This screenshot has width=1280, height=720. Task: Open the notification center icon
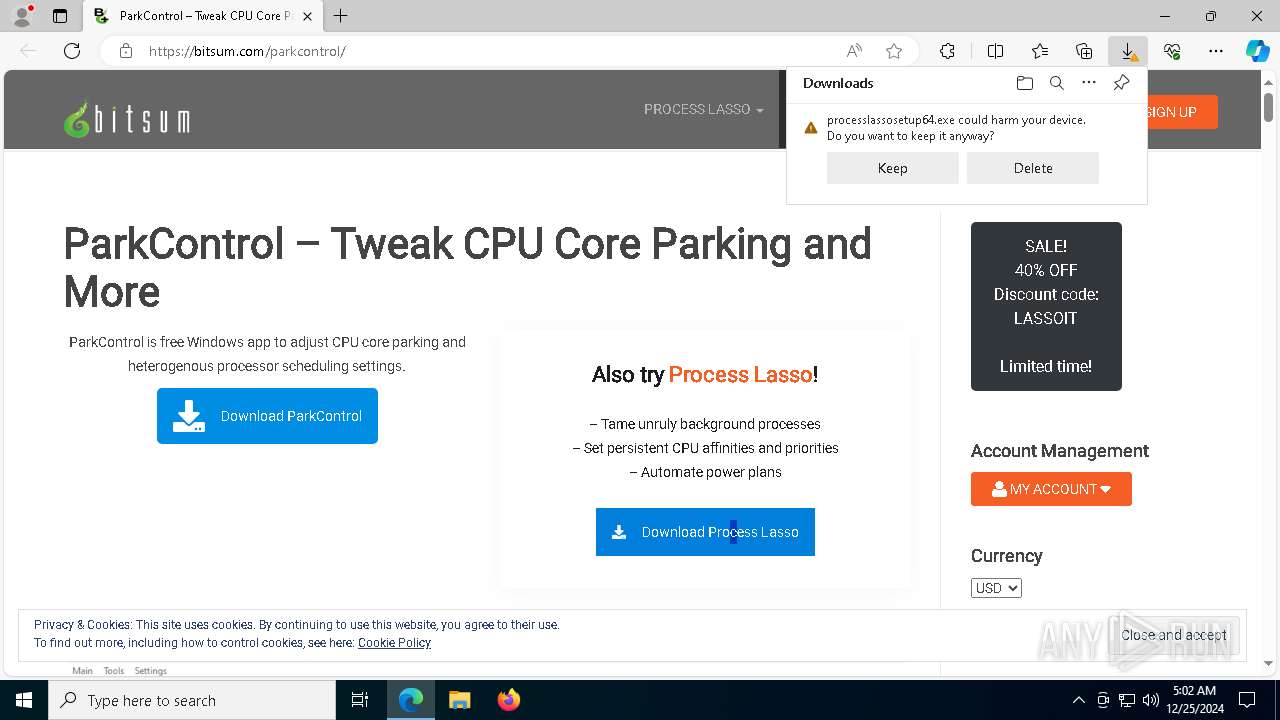point(1247,700)
